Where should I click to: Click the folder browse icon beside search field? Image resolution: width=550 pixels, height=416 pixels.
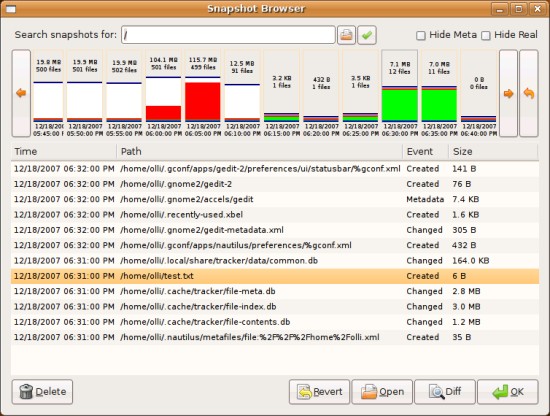346,35
